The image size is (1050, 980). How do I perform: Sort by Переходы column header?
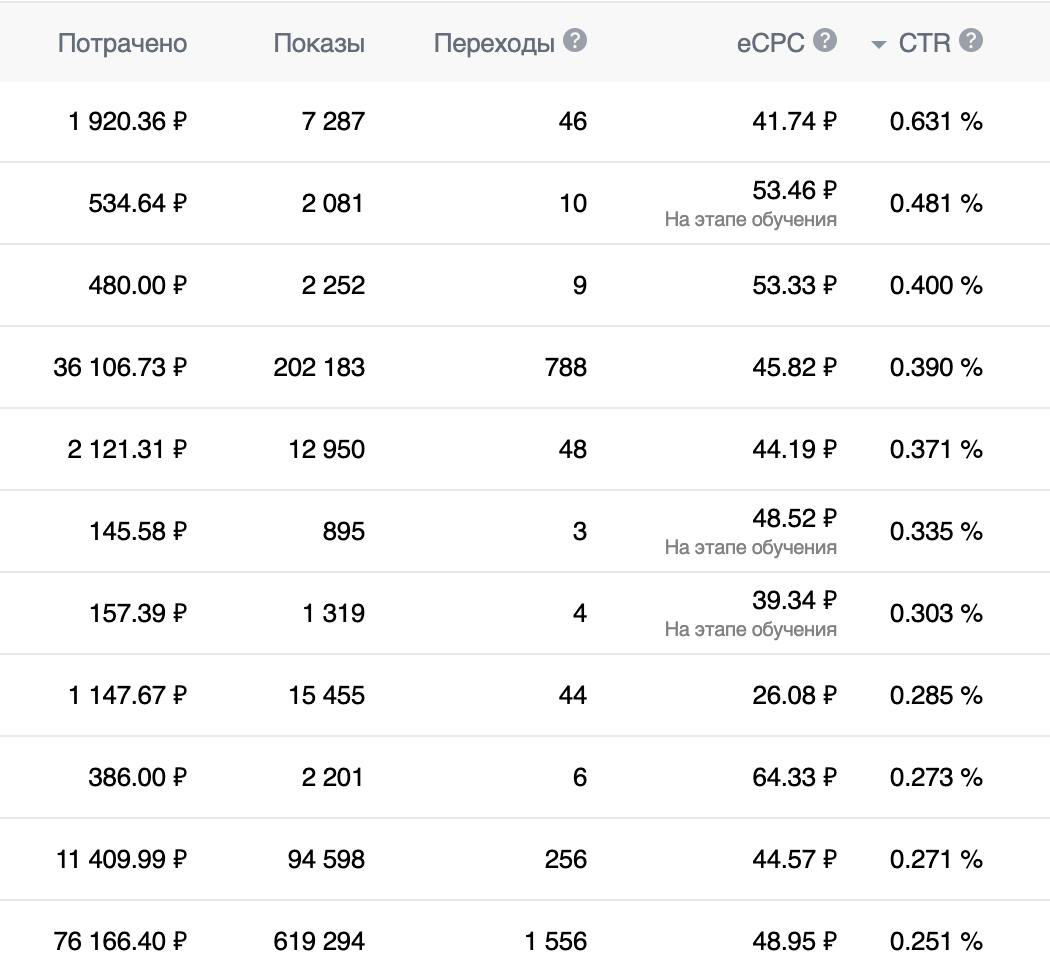tap(494, 43)
